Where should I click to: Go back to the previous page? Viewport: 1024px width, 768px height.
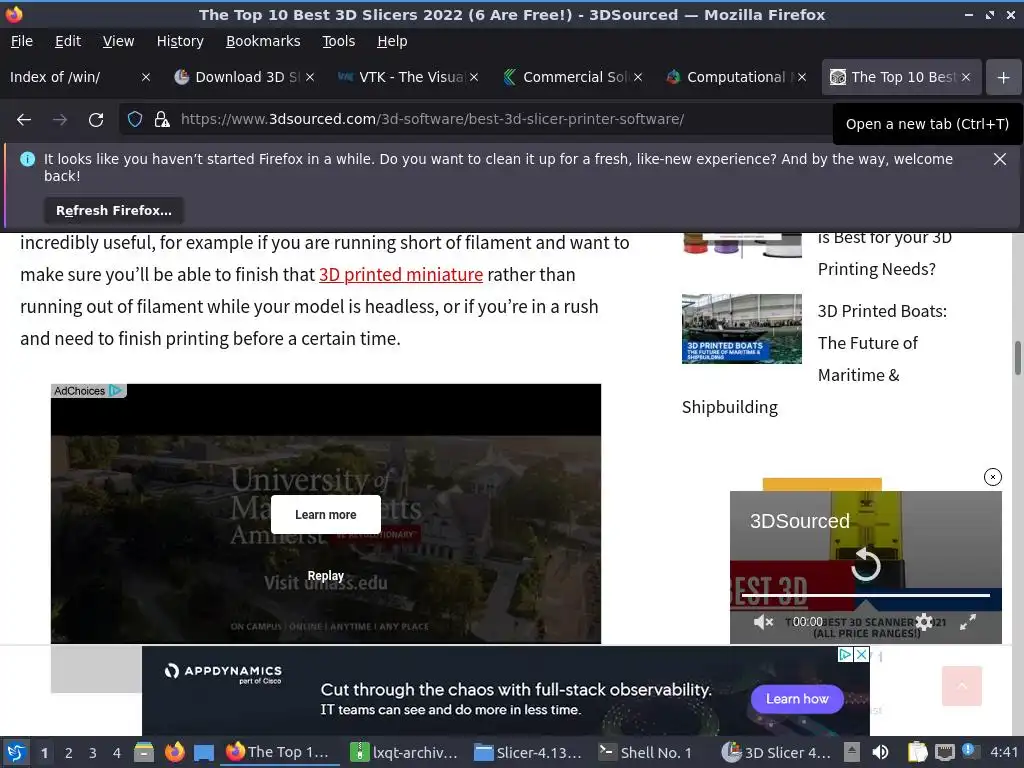coord(24,120)
